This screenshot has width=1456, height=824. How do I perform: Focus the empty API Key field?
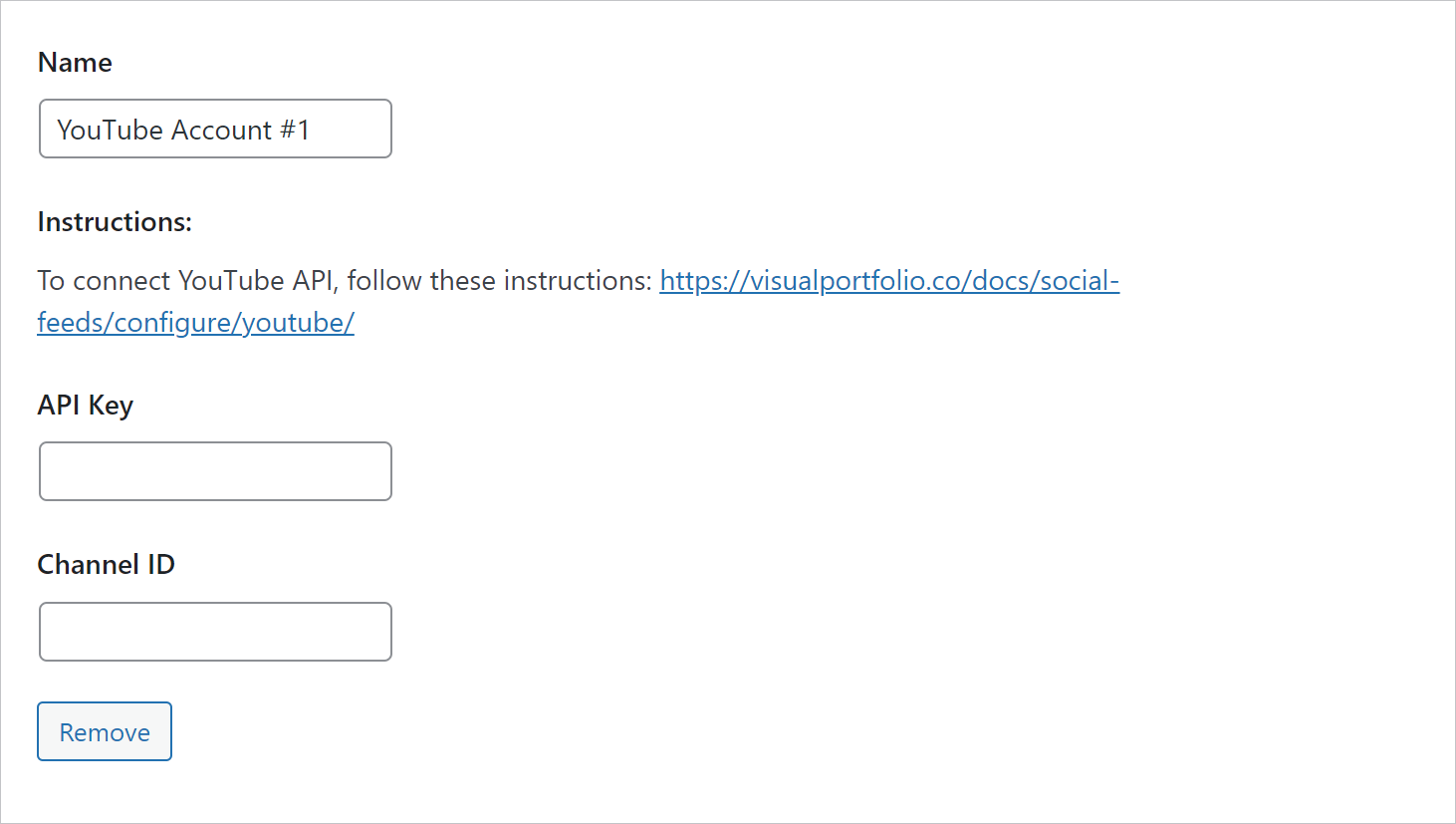coord(215,471)
